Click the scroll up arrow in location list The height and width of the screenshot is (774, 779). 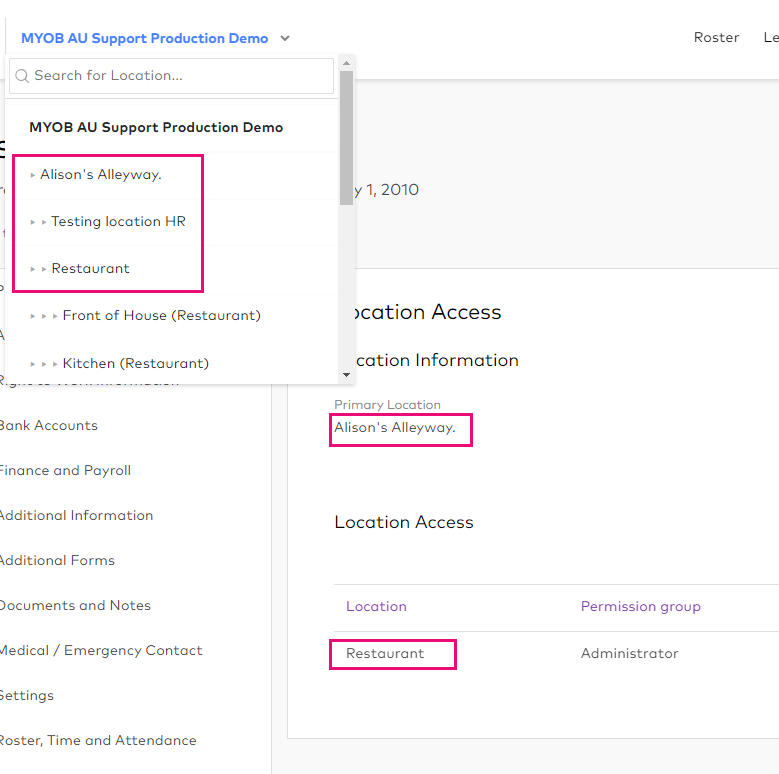pos(346,64)
